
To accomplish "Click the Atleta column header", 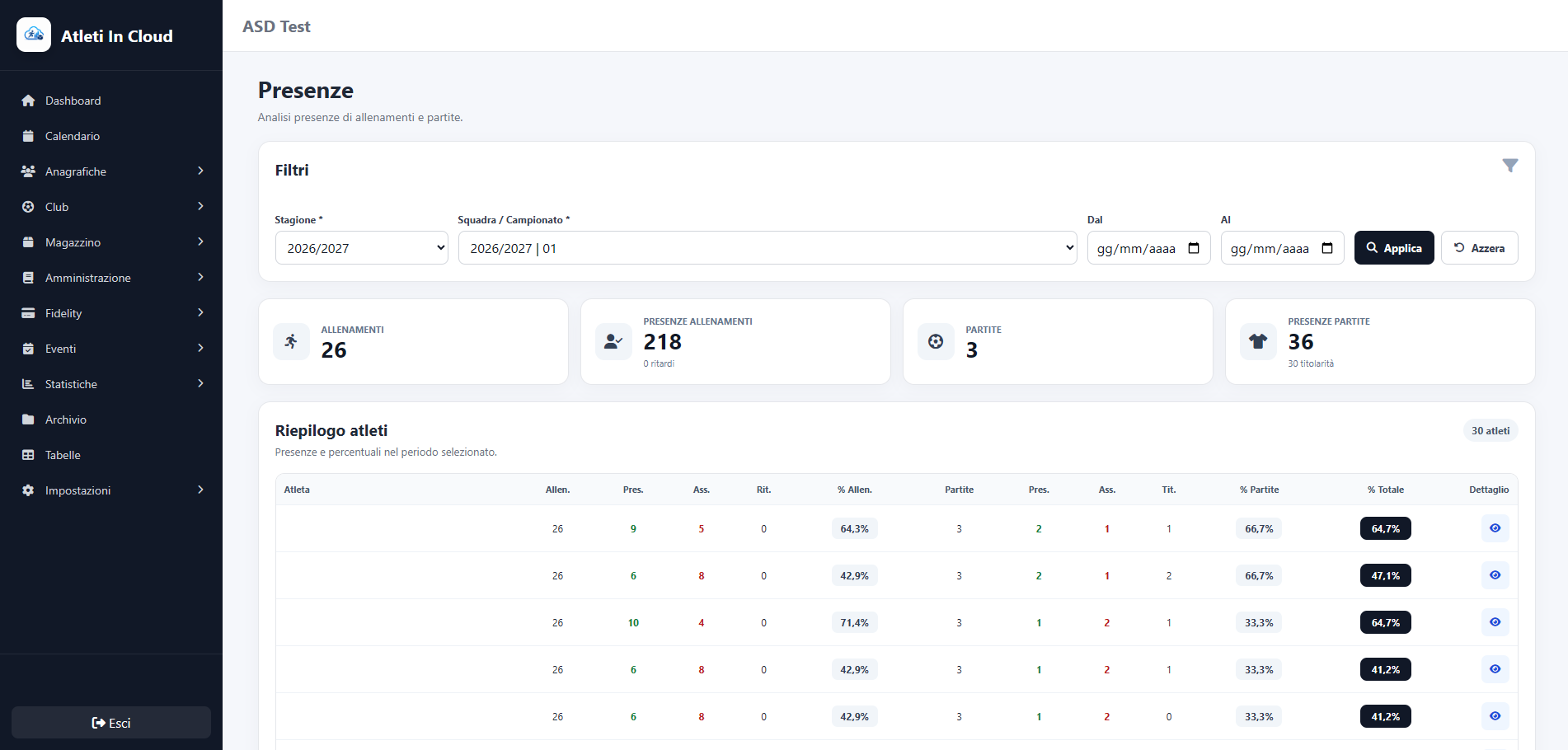I will click(297, 490).
